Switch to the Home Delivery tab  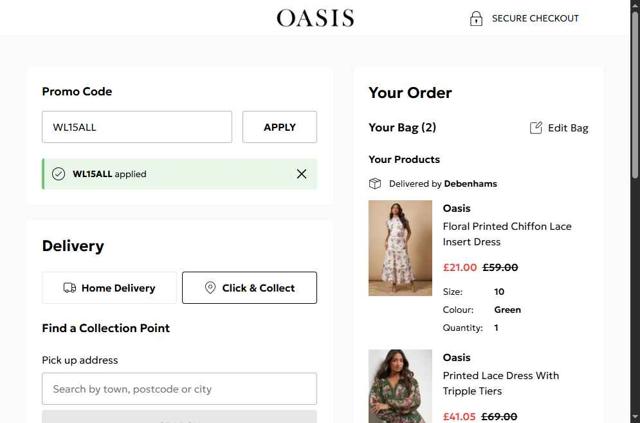click(109, 288)
